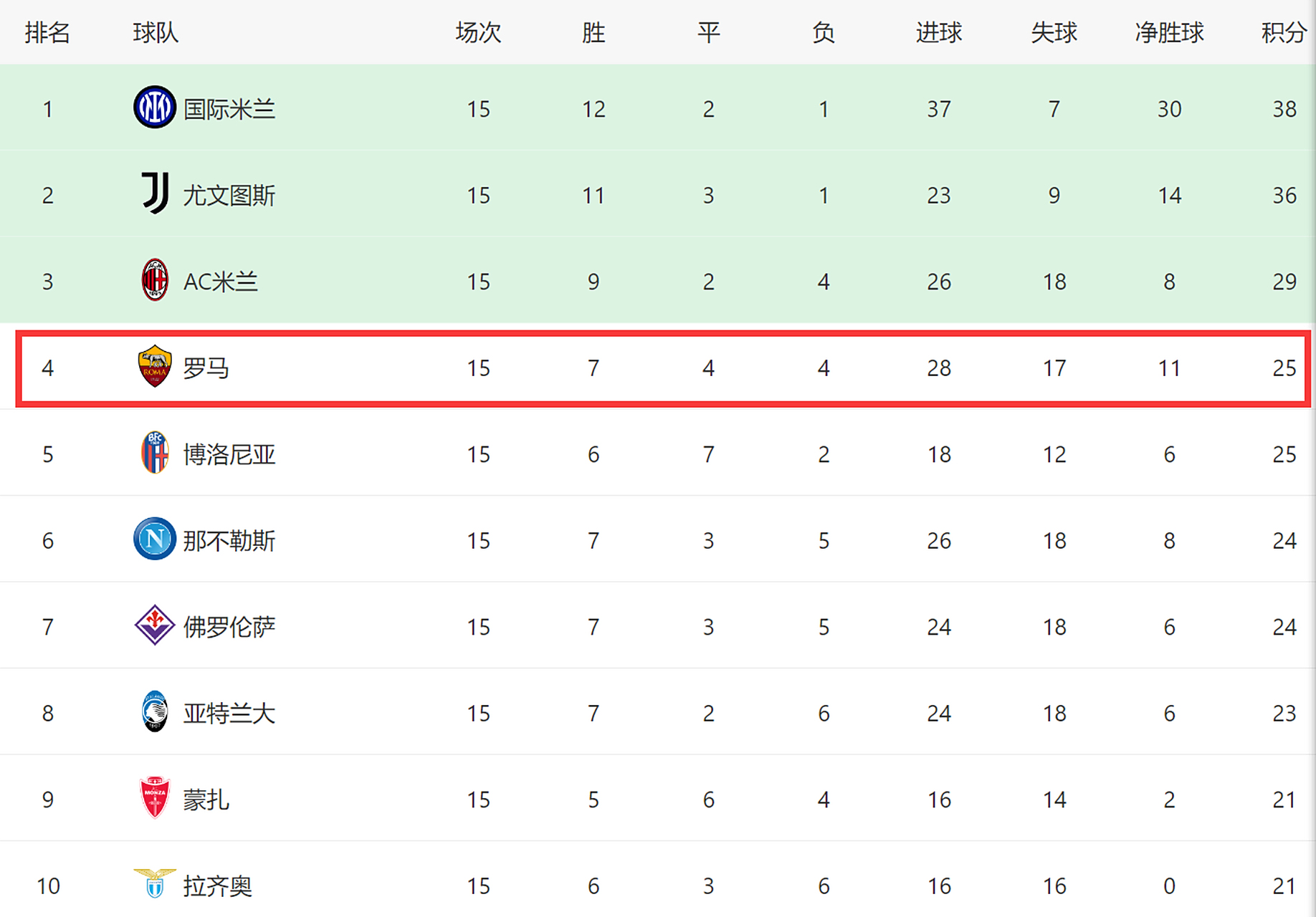Open the 博洛尼亚 team name link
This screenshot has height=917, width=1316.
[x=229, y=454]
